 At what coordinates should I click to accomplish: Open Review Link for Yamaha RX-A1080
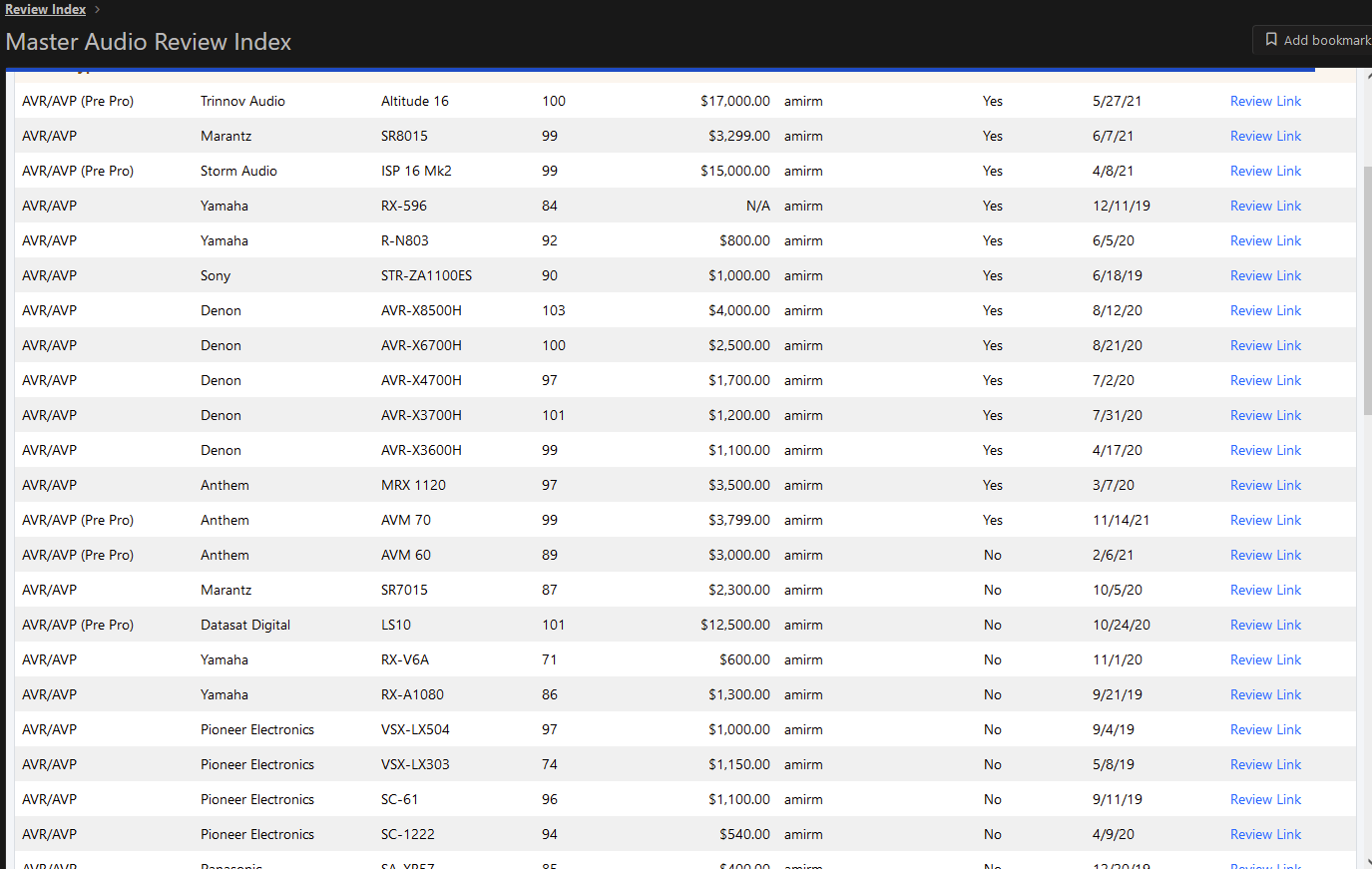[1265, 694]
